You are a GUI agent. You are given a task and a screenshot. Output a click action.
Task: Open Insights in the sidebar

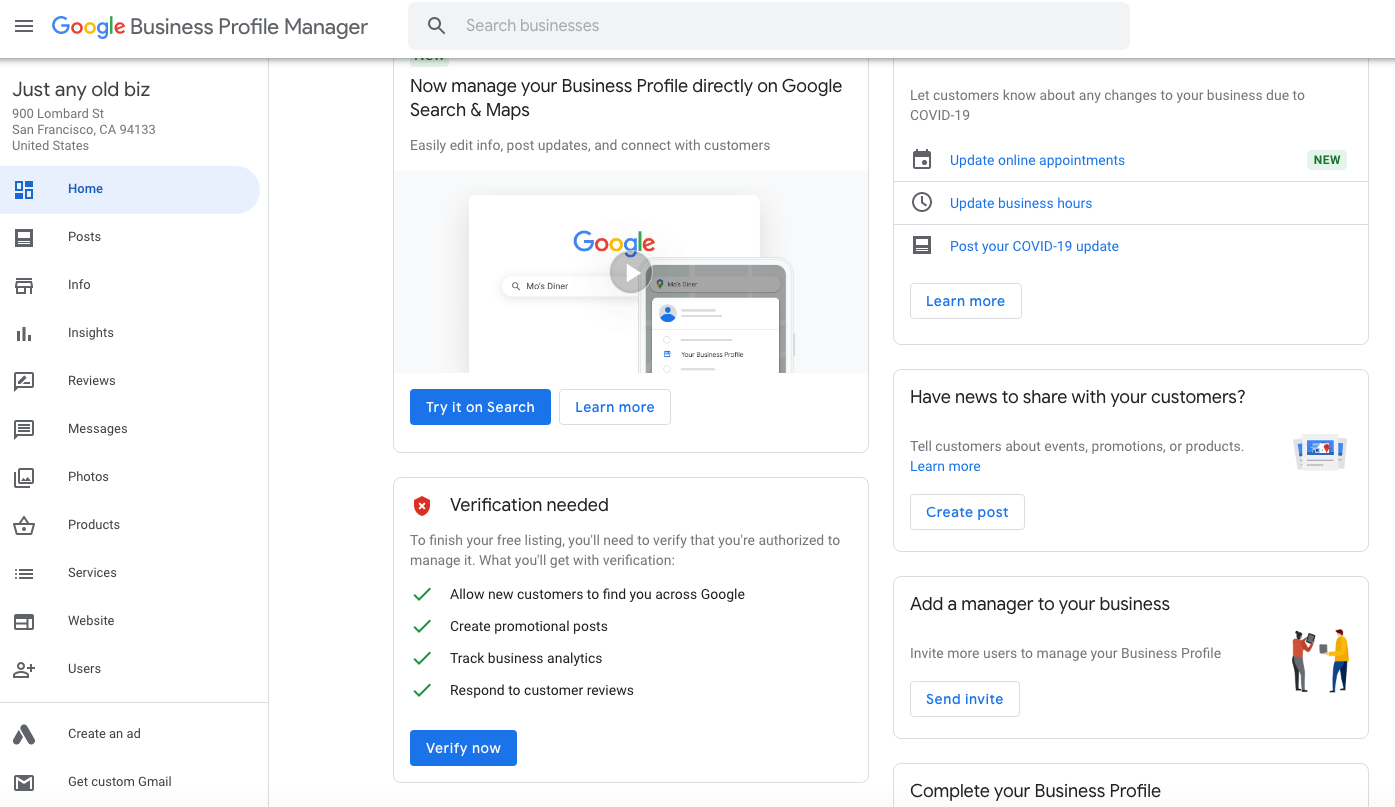130,333
